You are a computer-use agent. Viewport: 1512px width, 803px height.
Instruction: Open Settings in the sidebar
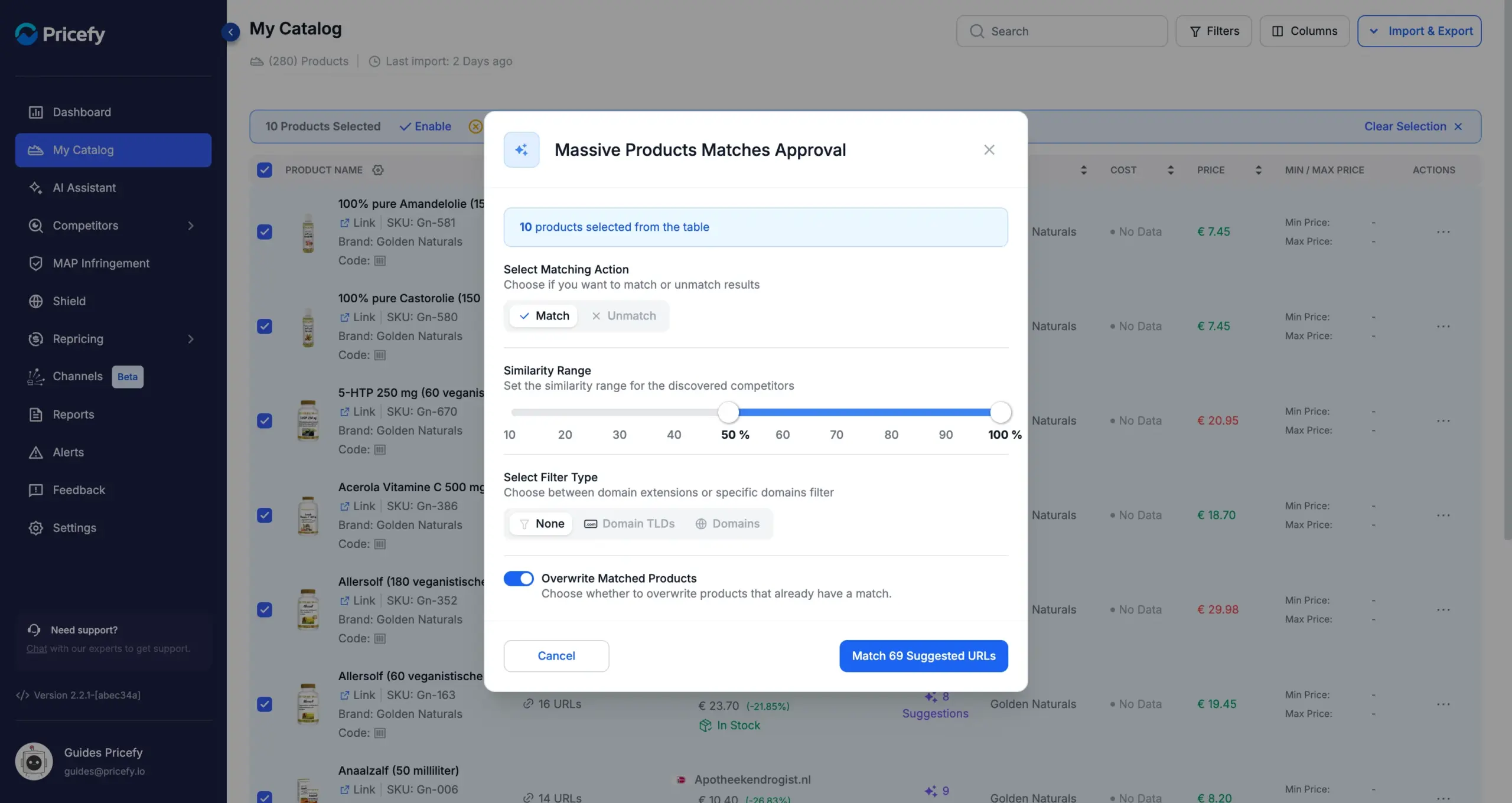pyautogui.click(x=113, y=528)
